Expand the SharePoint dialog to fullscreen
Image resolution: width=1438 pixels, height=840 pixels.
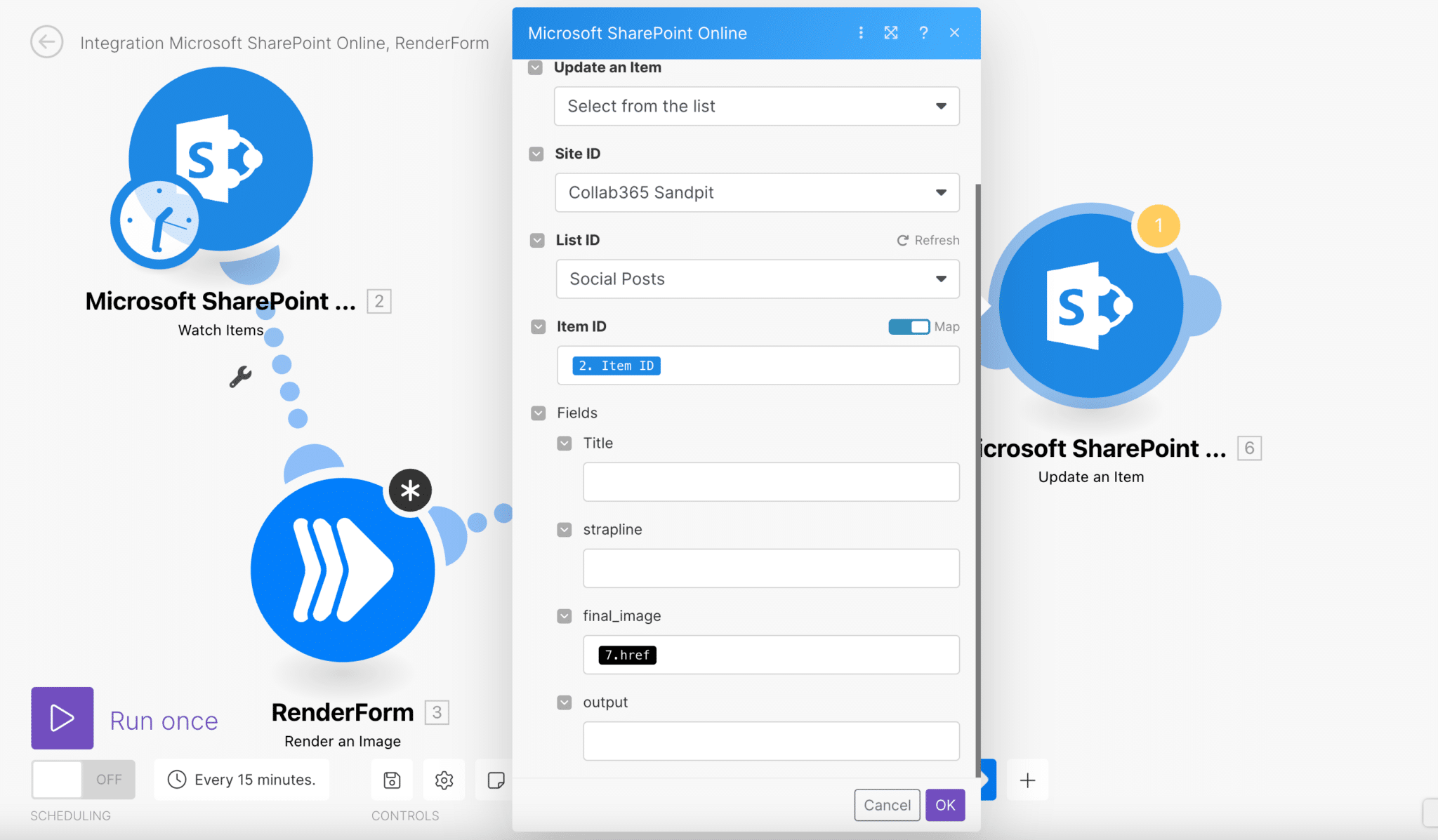point(891,32)
